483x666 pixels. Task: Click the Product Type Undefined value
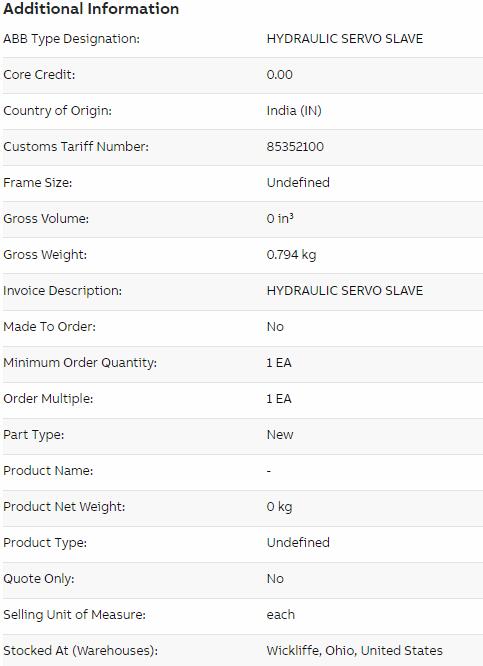[298, 543]
